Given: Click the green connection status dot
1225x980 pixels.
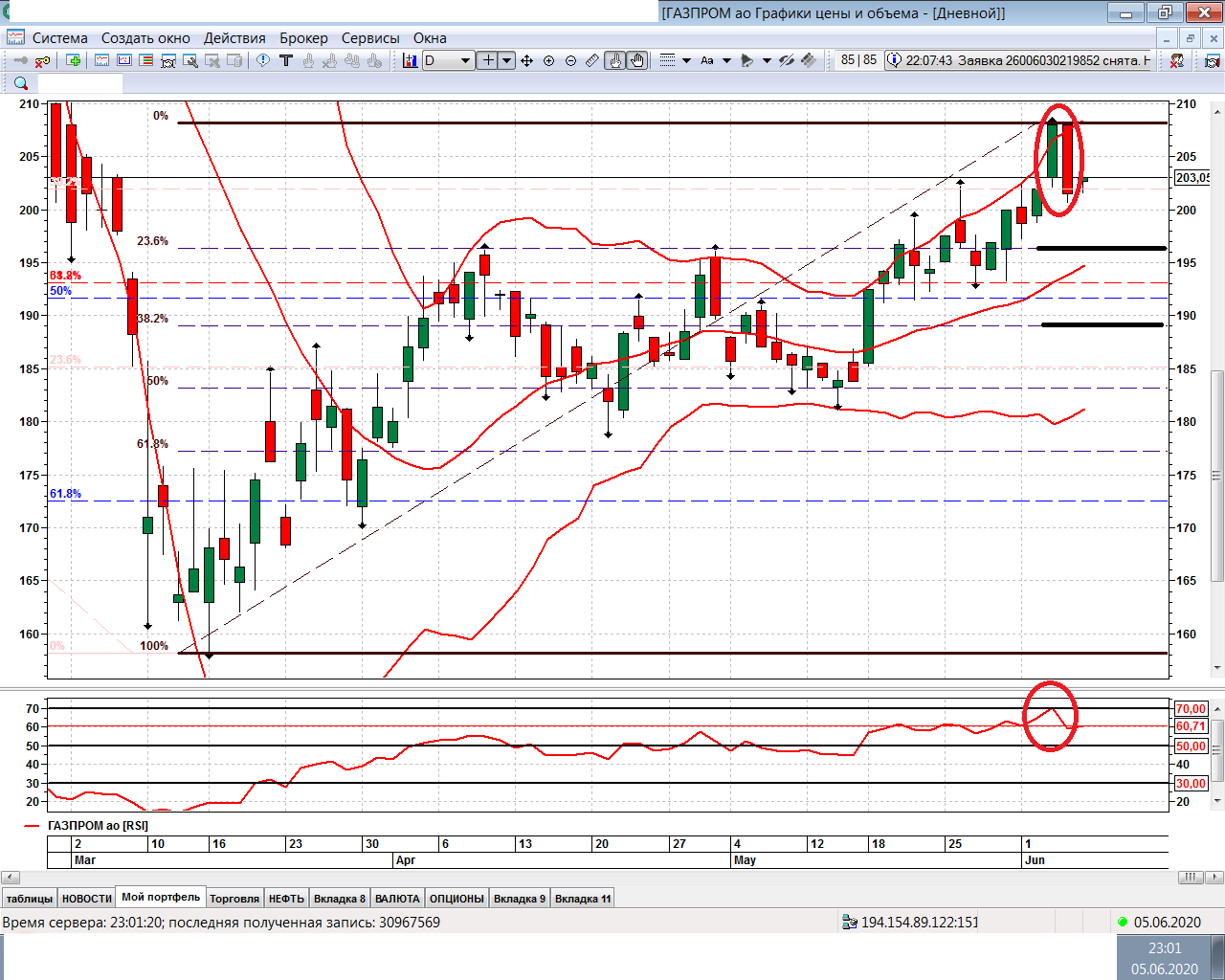Looking at the screenshot, I should [1123, 922].
